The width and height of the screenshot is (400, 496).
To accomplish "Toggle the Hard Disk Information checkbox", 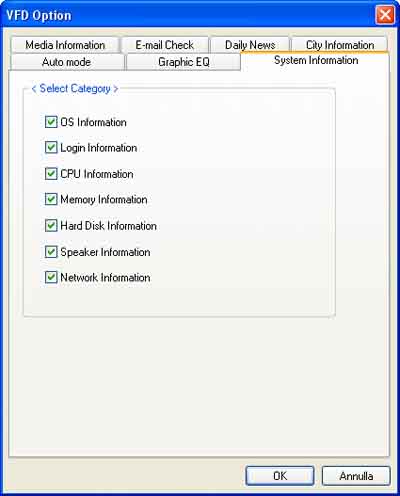I will (51, 226).
